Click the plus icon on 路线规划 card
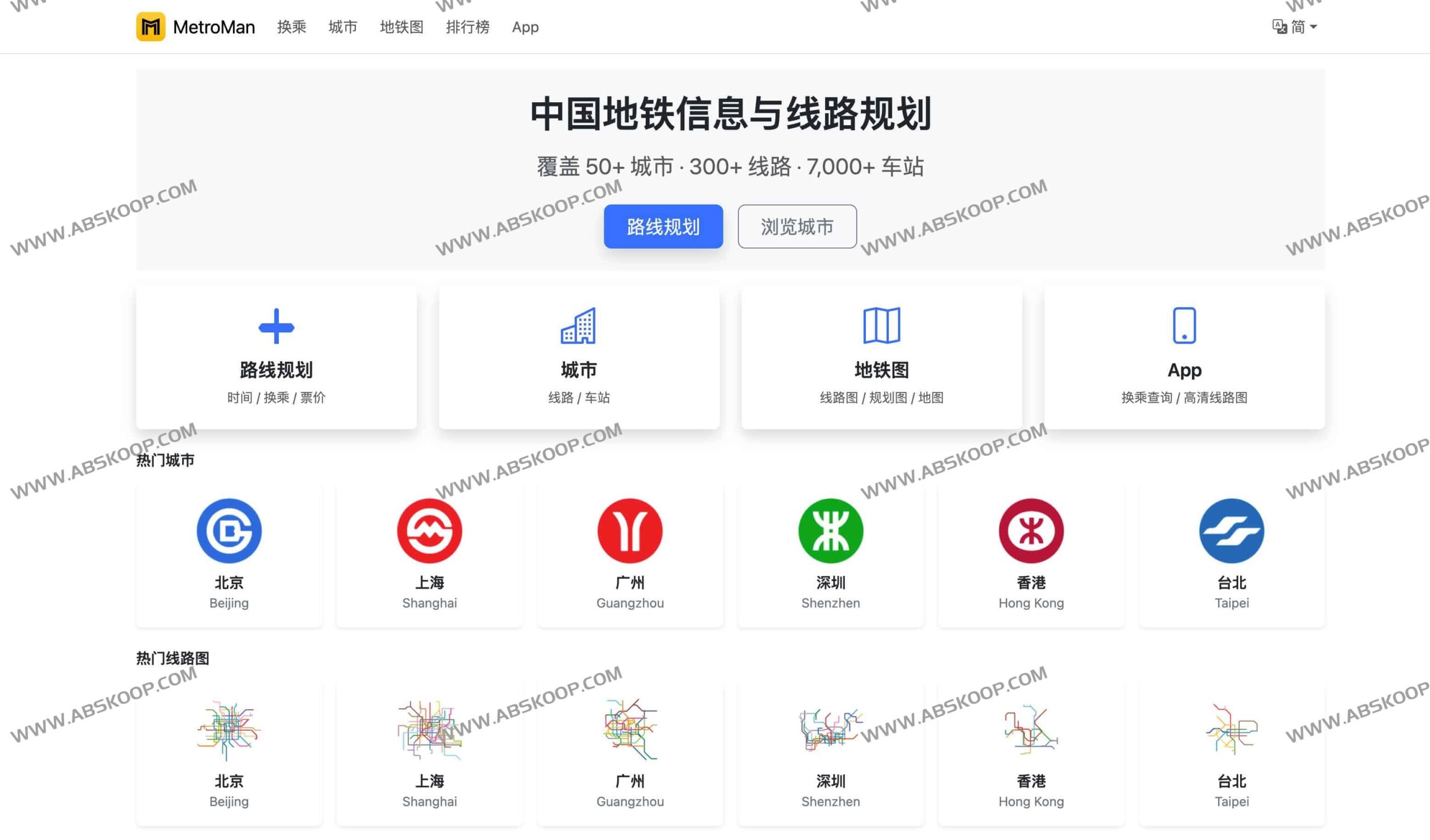The width and height of the screenshot is (1430, 840). (x=277, y=326)
